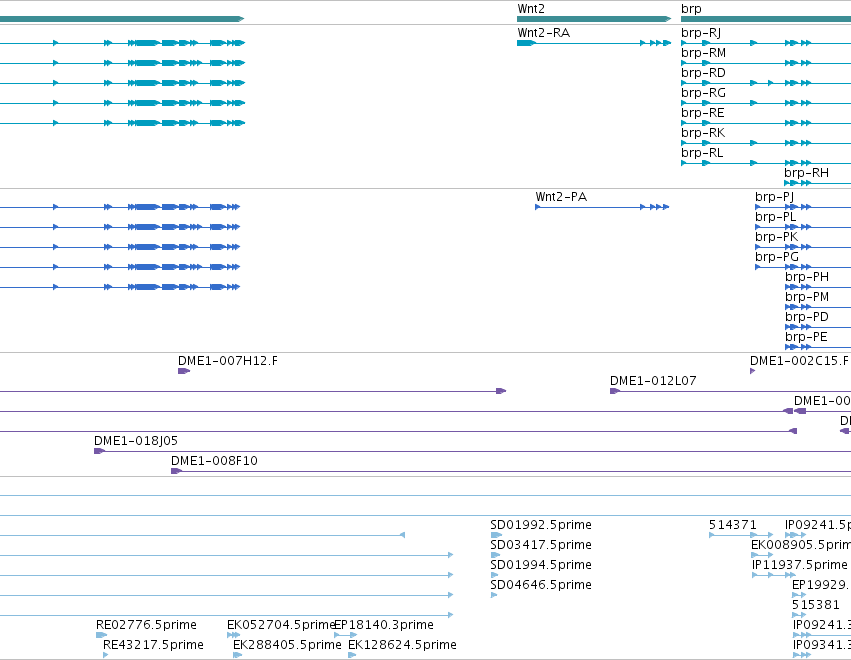Select the brp-RG transcript label
The image size is (851, 660).
[703, 93]
